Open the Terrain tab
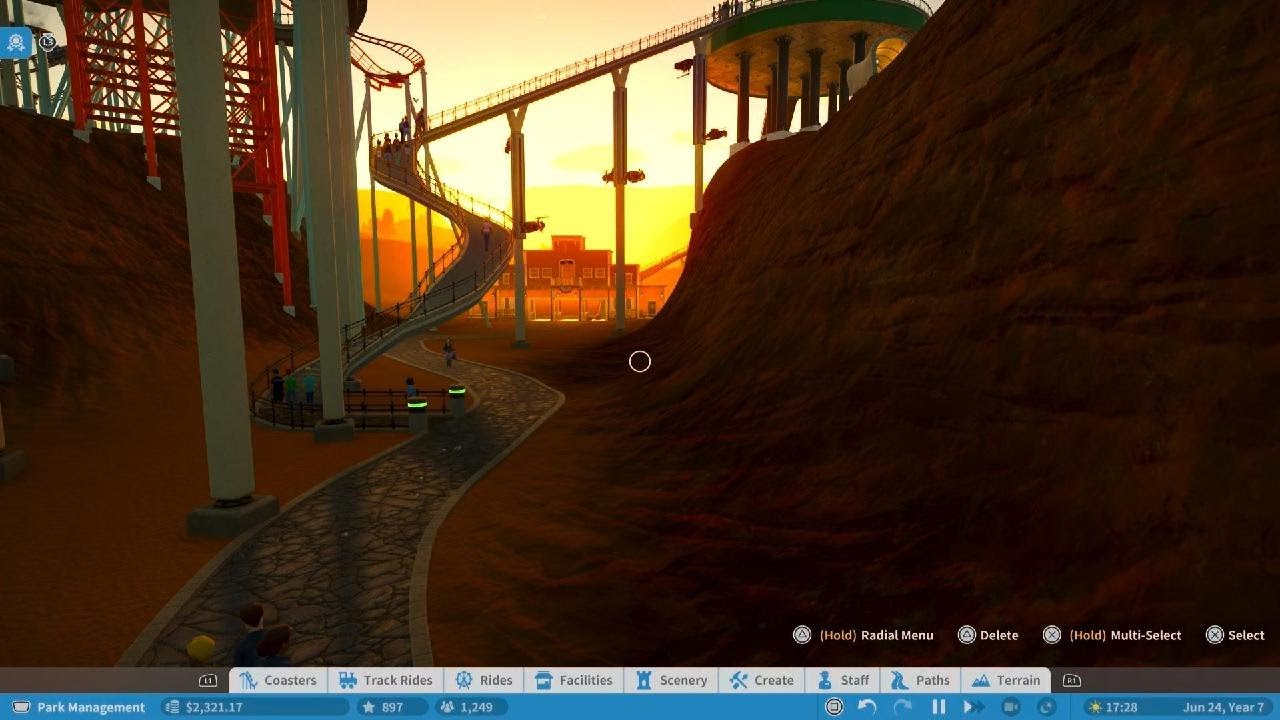 (1006, 680)
